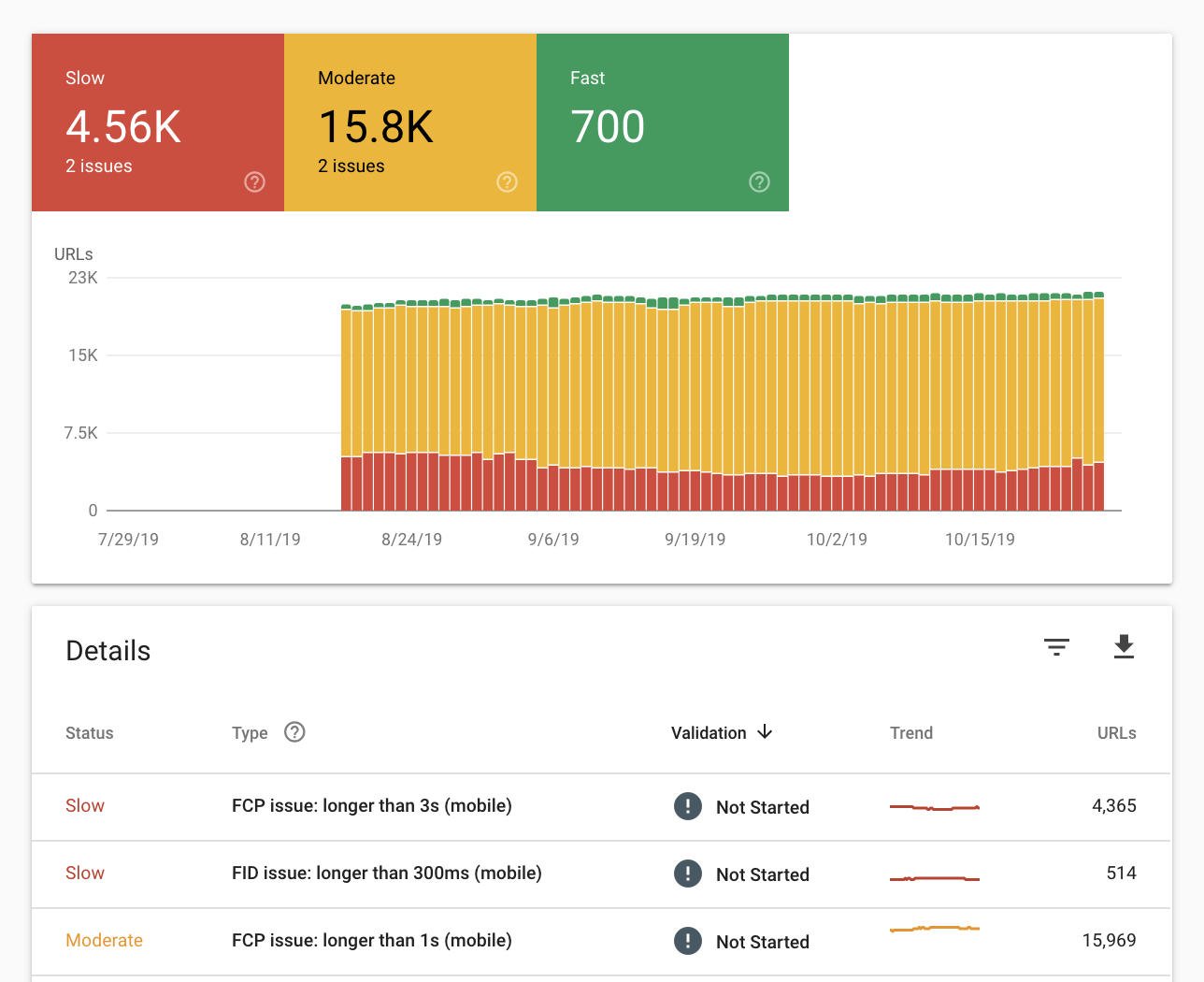Open the filter icon in Details

pyautogui.click(x=1056, y=647)
